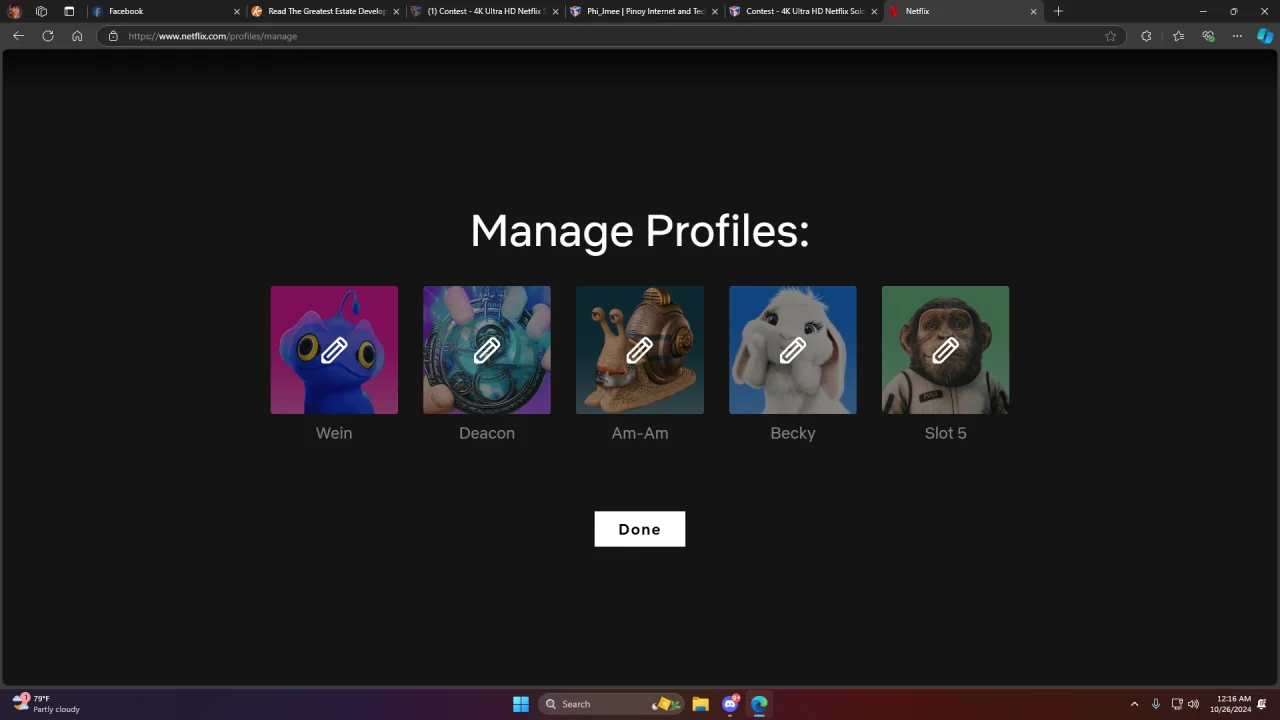Open the Windows Start menu

coord(521,704)
